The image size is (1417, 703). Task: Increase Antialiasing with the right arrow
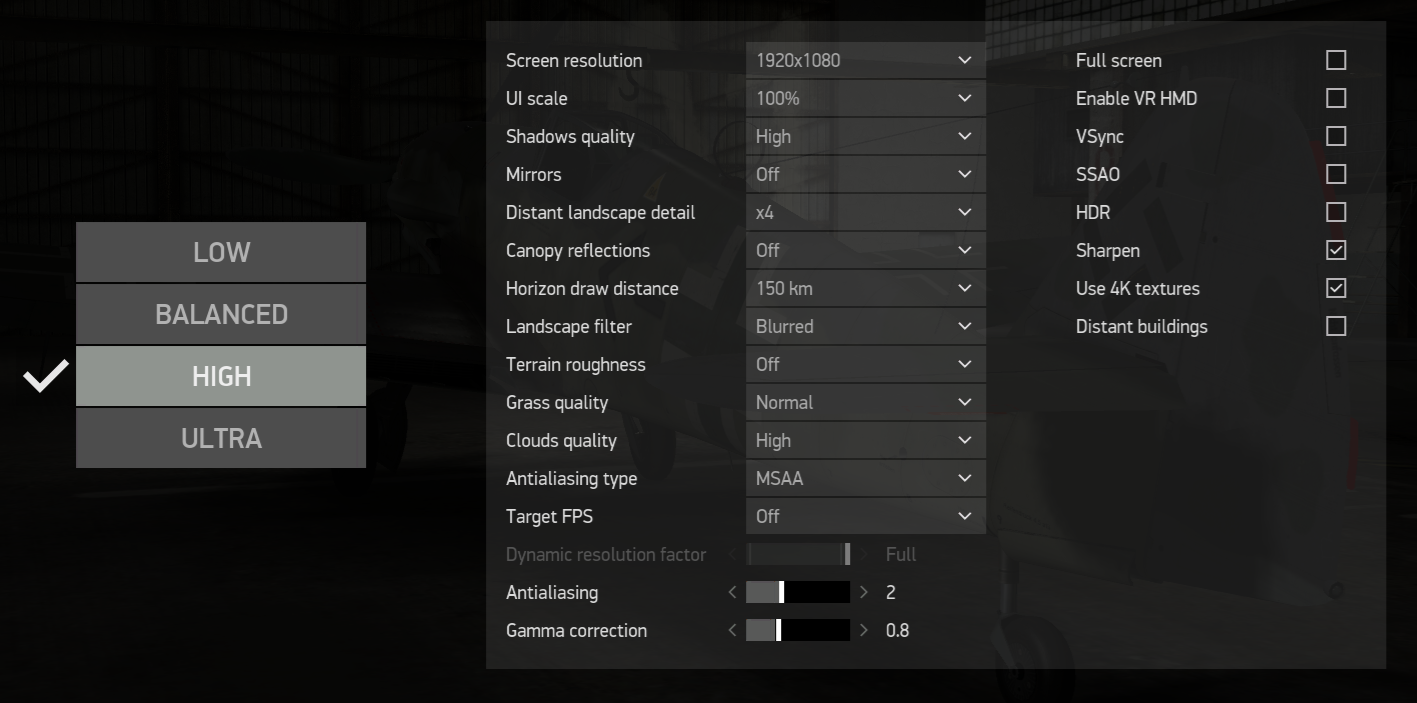click(x=864, y=592)
